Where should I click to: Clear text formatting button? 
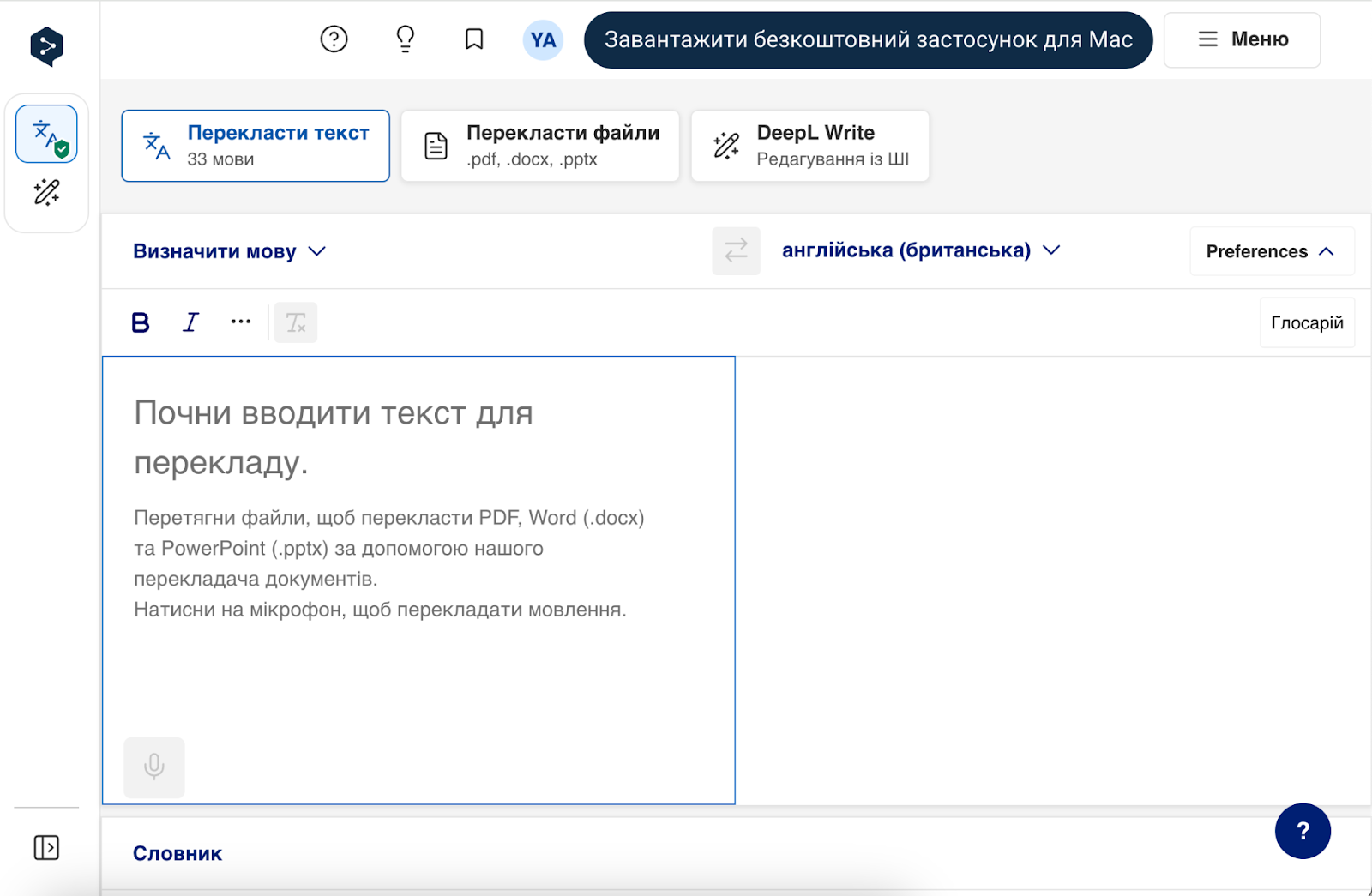coord(296,322)
